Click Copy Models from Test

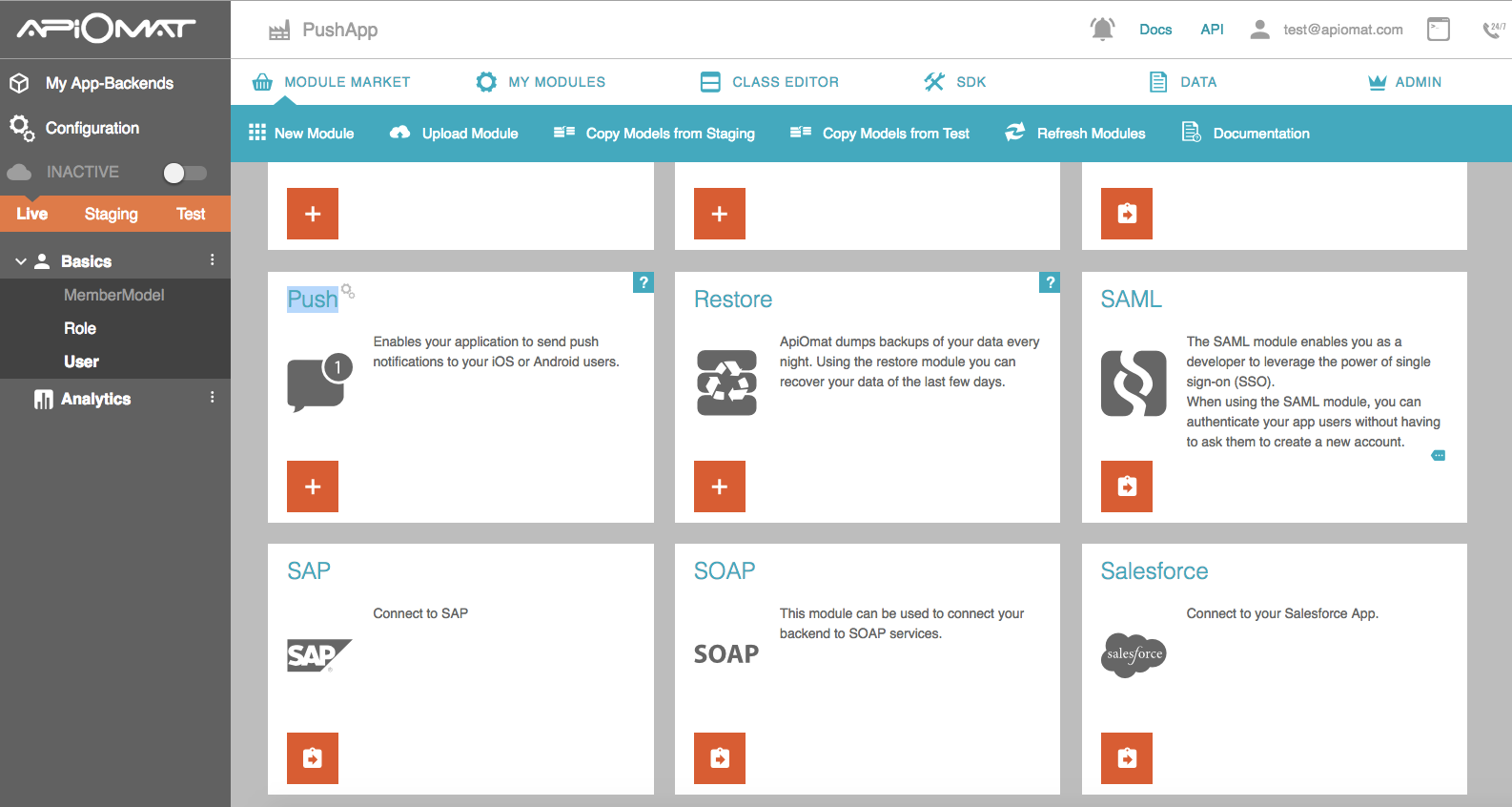879,134
